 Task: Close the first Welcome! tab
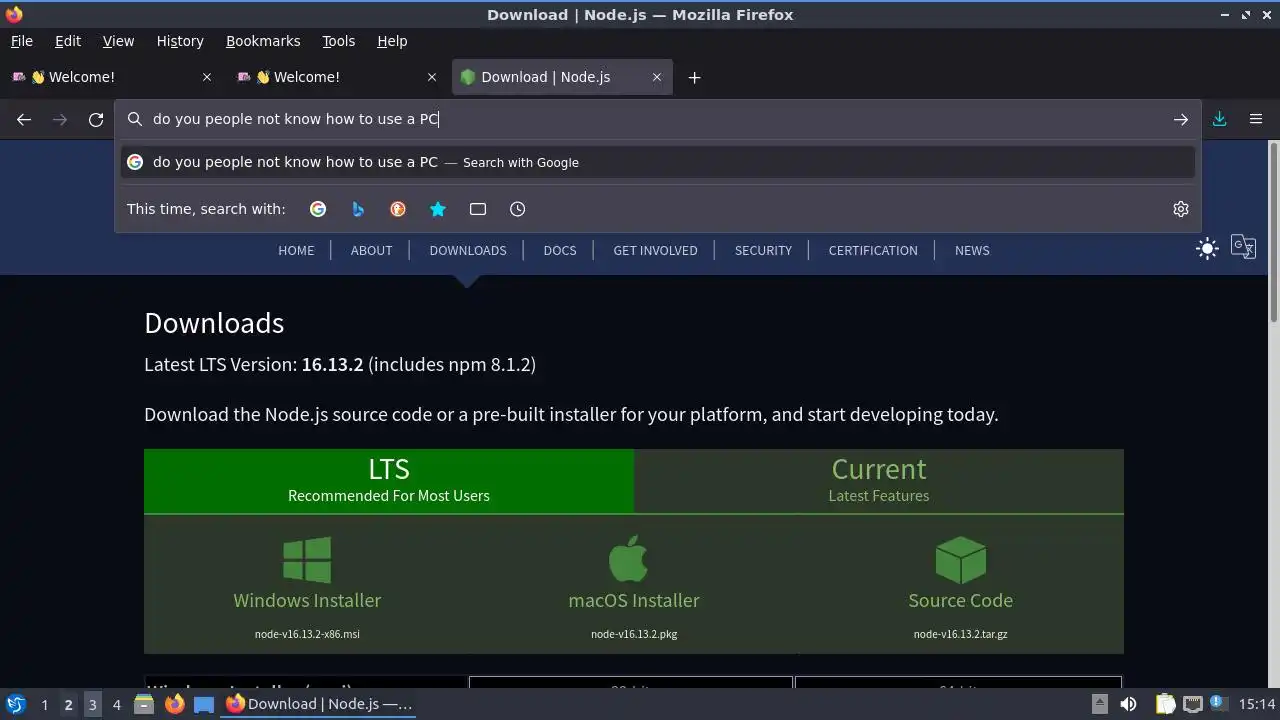pyautogui.click(x=207, y=77)
